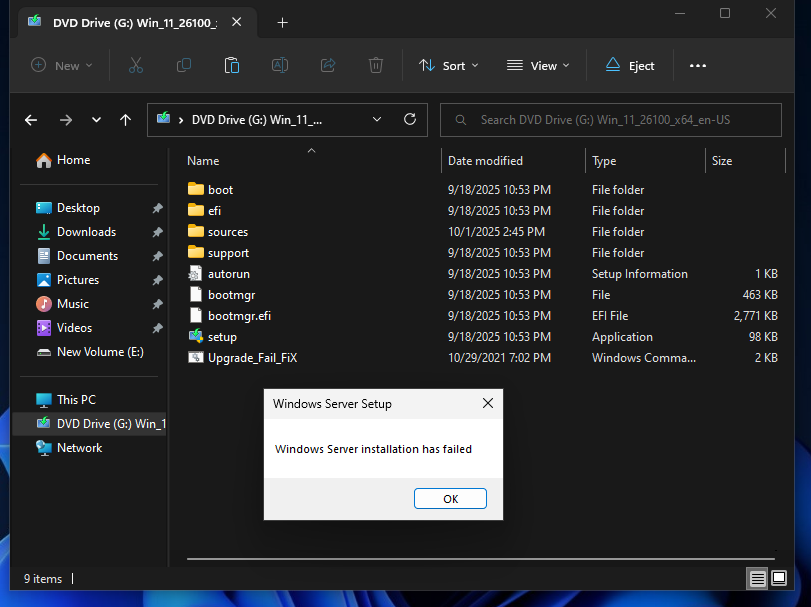Select the bootmgr file

(x=221, y=295)
